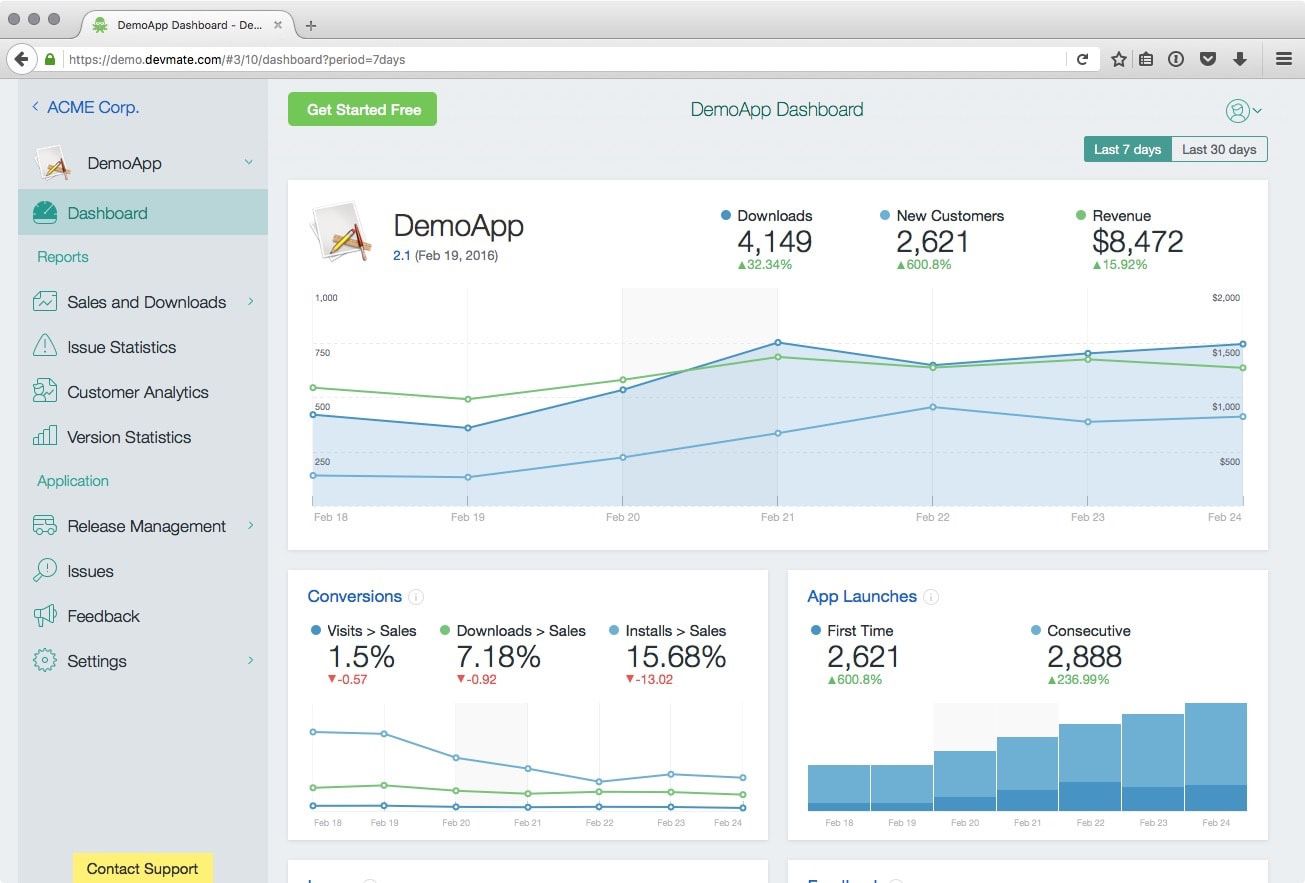Click the browser downloads arrow icon
This screenshot has height=883, width=1305.
coord(1240,59)
